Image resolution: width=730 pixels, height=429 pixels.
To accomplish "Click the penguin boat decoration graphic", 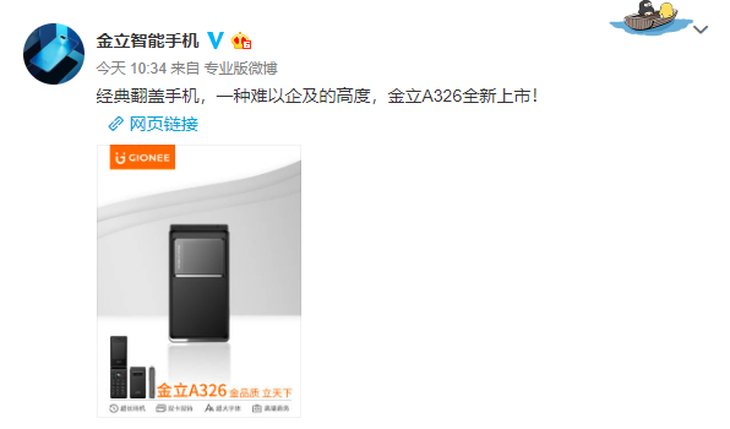I will point(651,17).
